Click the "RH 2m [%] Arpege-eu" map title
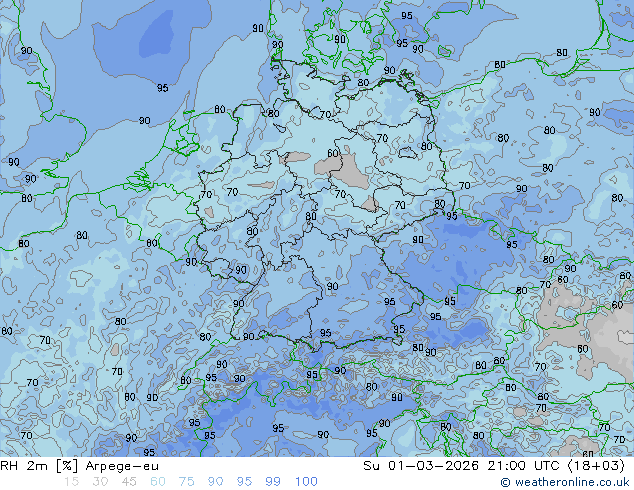Screen dimensions: 634x490 pyautogui.click(x=80, y=466)
